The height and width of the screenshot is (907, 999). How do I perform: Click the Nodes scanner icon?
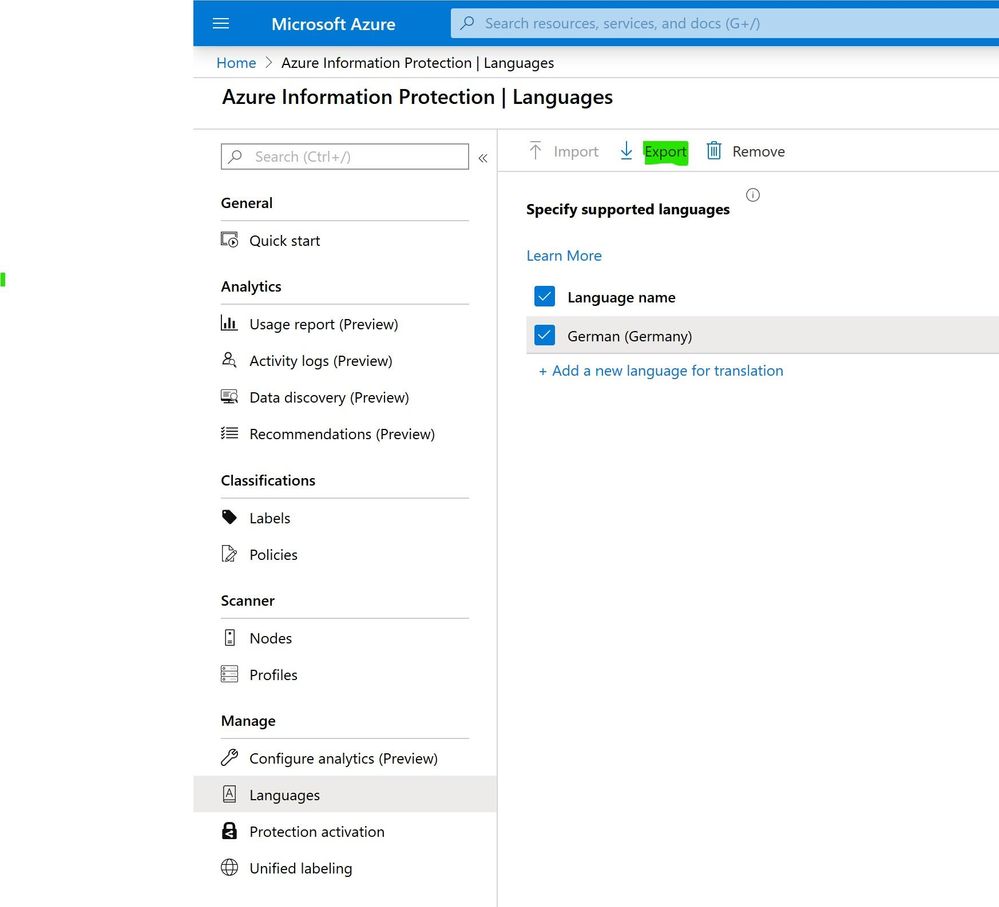tap(230, 638)
